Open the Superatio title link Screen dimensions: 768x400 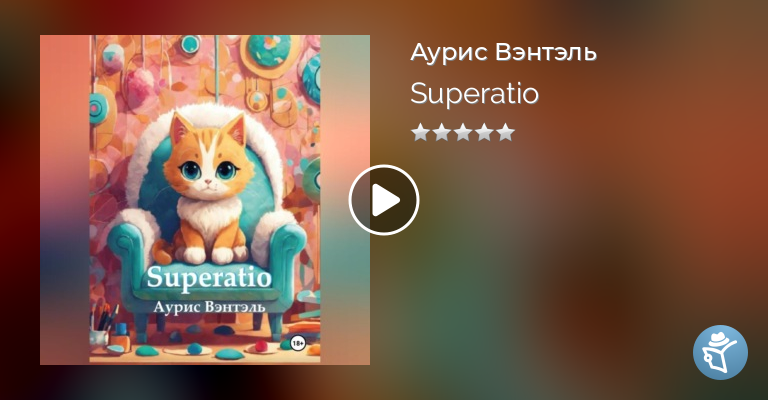pos(474,94)
